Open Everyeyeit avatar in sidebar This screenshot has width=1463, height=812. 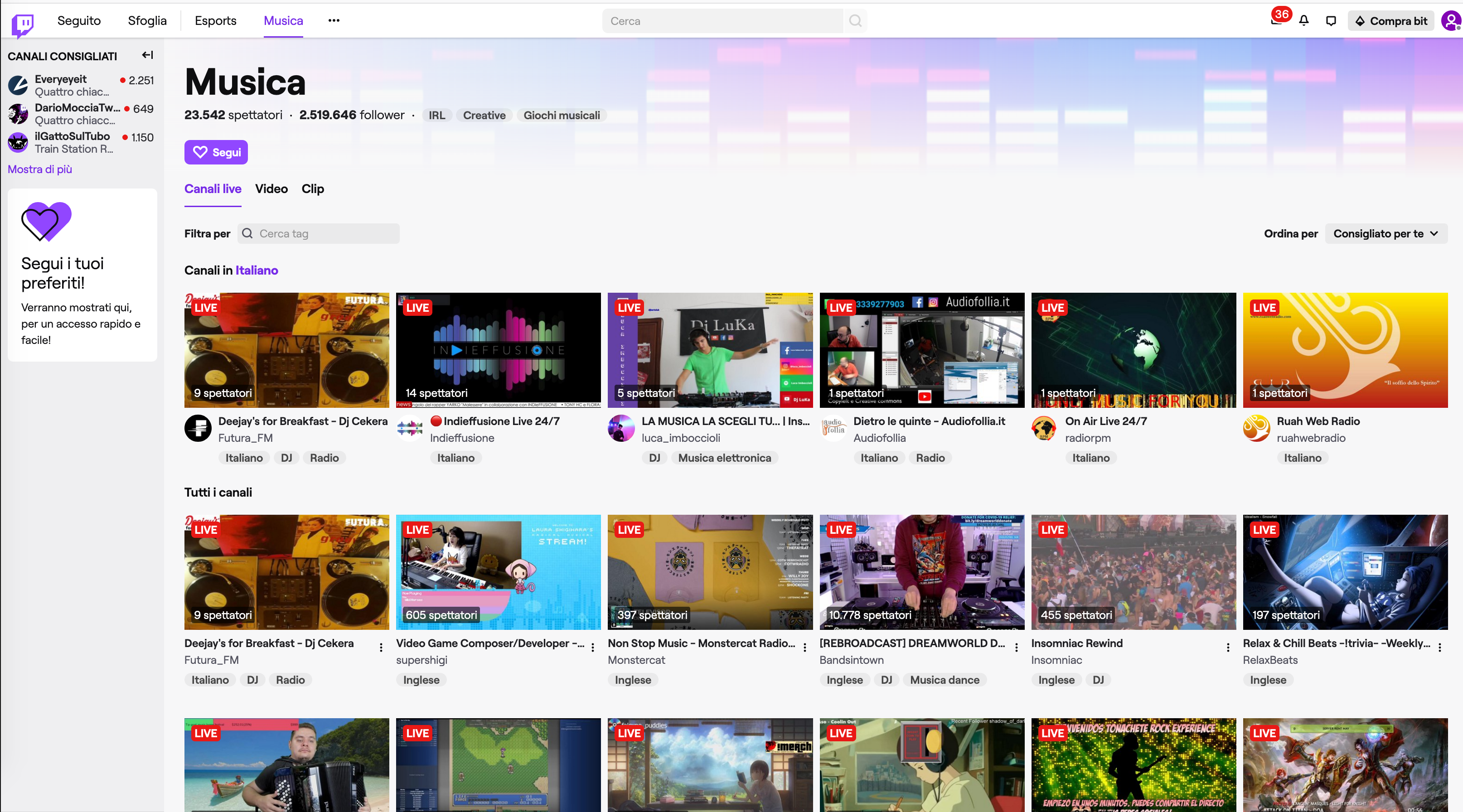tap(18, 85)
